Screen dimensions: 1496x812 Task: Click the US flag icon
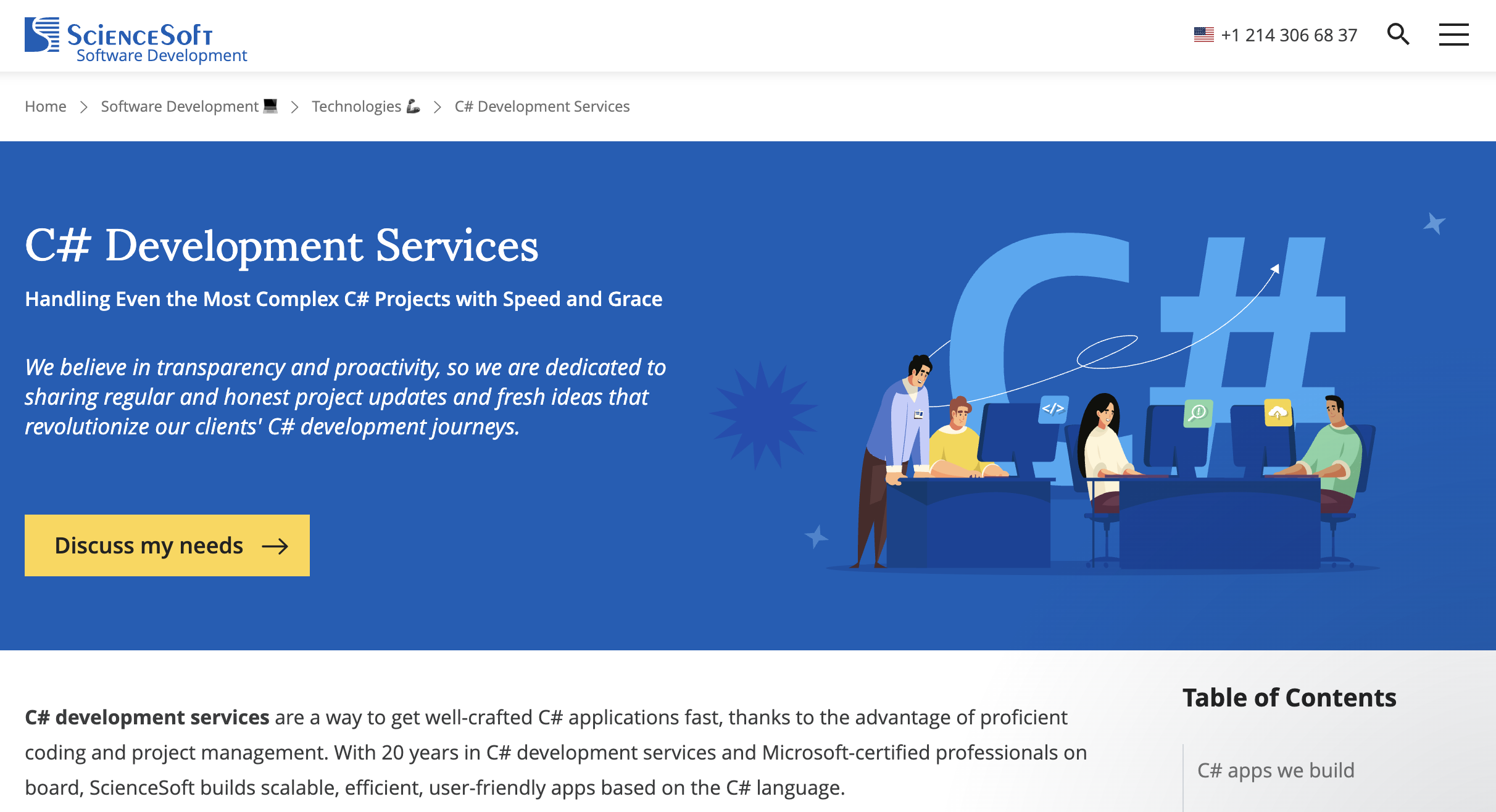(1203, 35)
